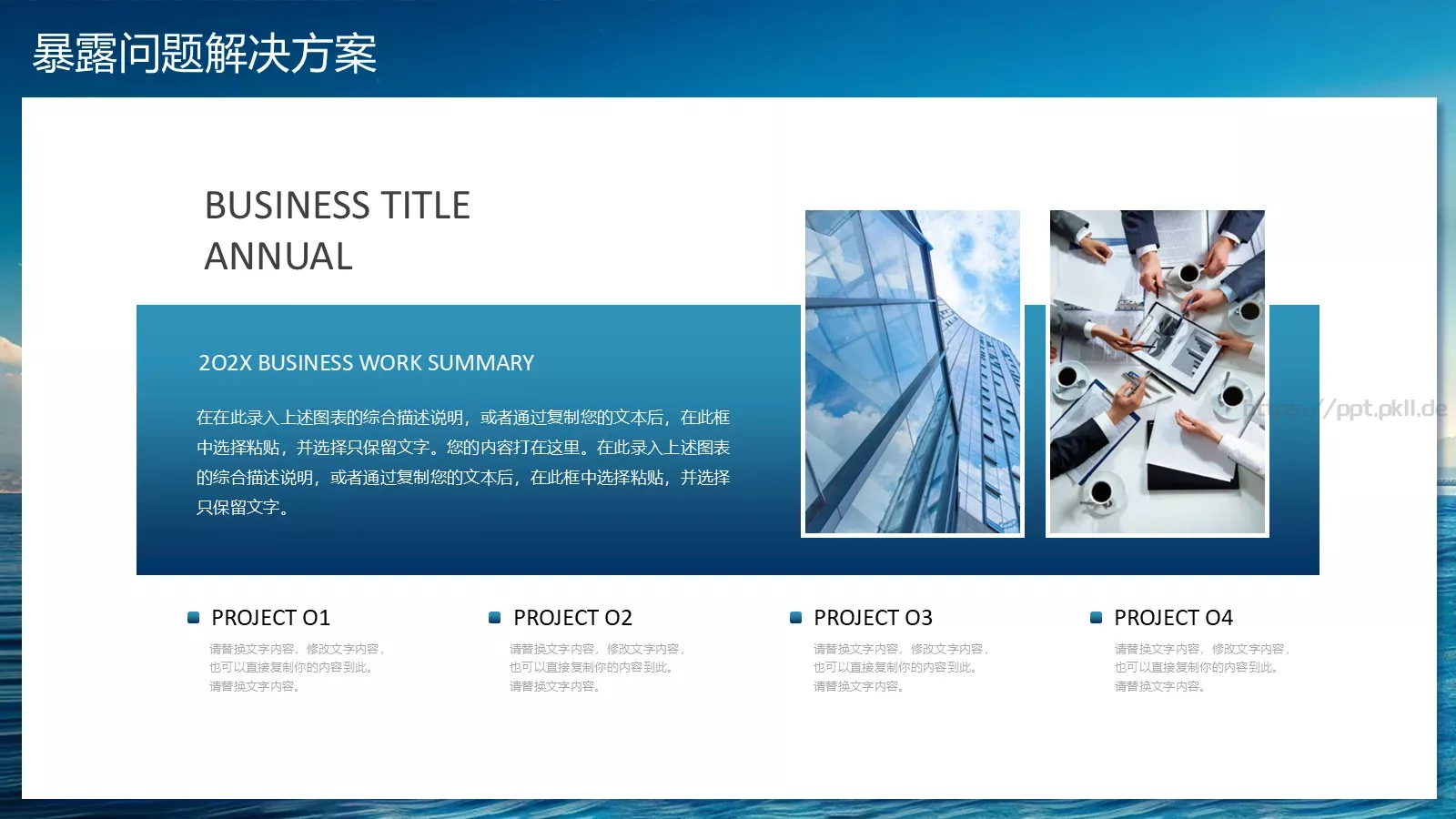Image resolution: width=1456 pixels, height=819 pixels.
Task: Select the blue bullet beside PROJECT 01
Action: point(193,617)
